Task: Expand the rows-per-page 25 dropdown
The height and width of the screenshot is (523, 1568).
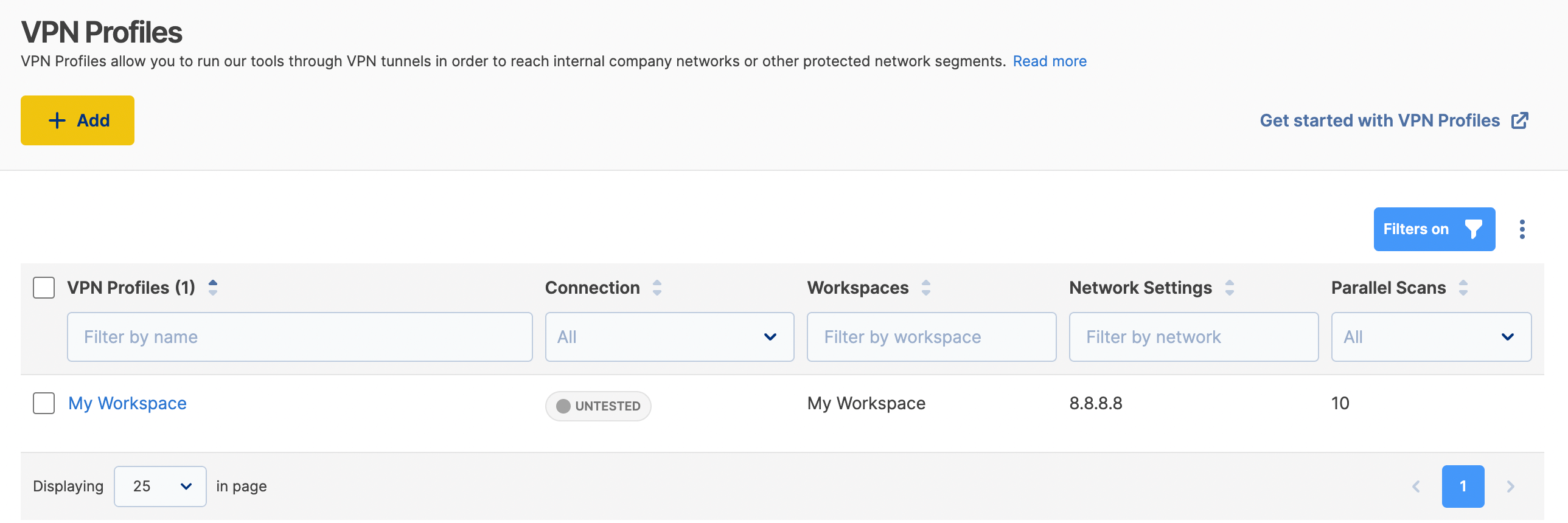Action: click(160, 487)
